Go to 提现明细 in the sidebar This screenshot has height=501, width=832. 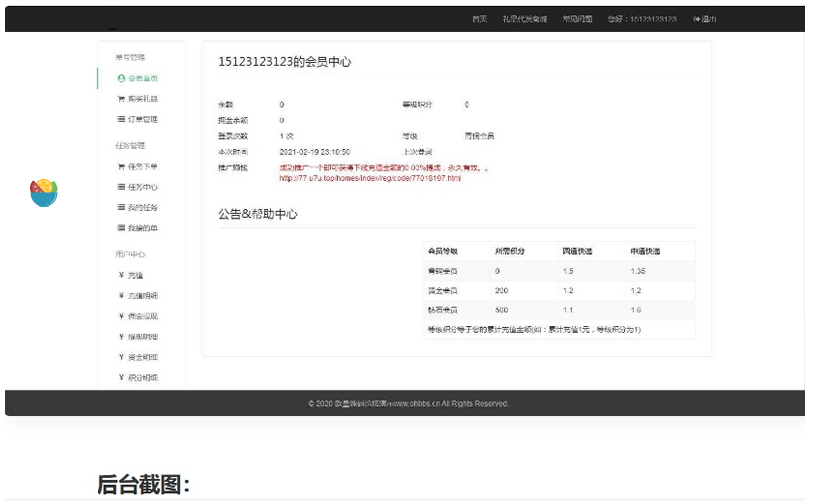pos(142,337)
